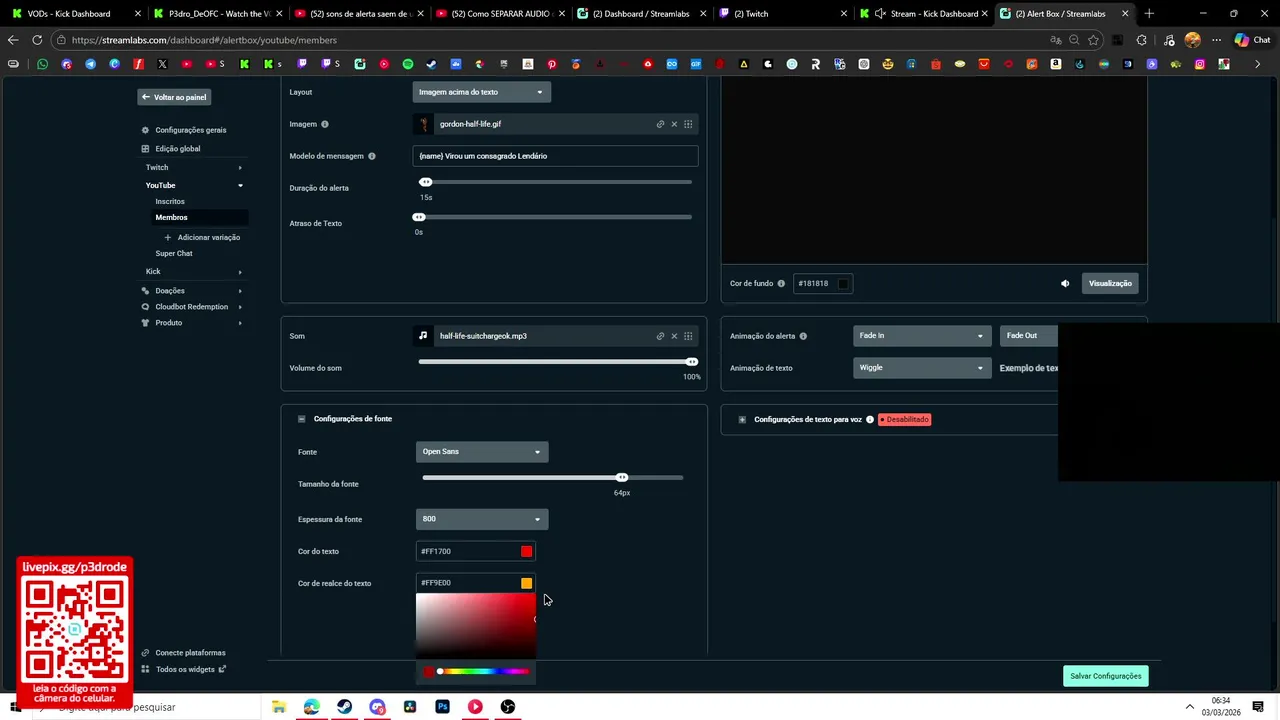Image resolution: width=1280 pixels, height=720 pixels.
Task: Select Inscritos under YouTube
Action: click(170, 201)
